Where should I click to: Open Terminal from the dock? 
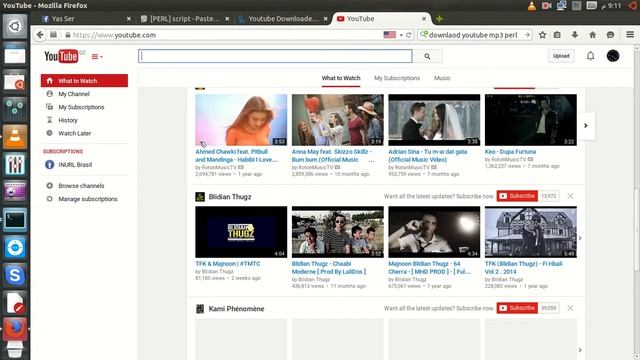click(x=15, y=220)
